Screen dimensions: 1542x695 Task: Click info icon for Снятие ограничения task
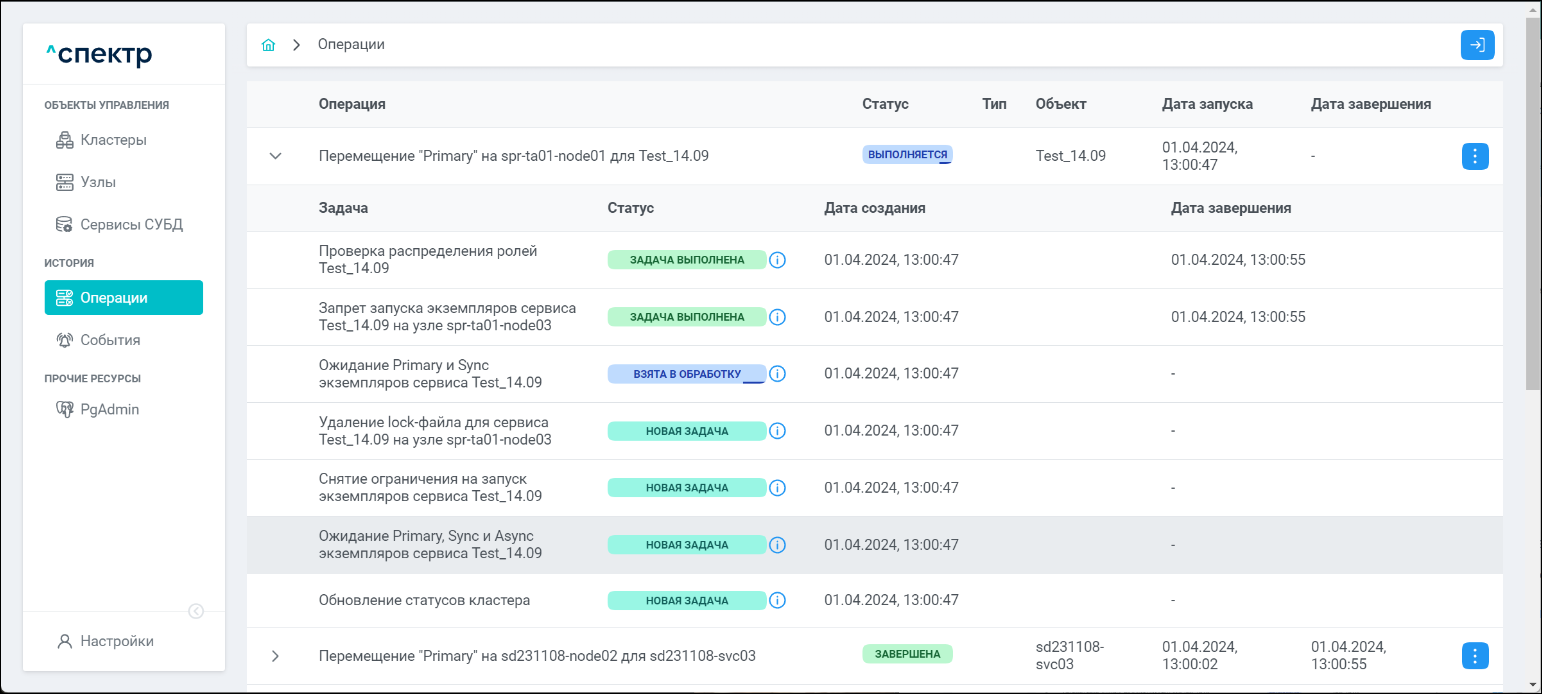pos(777,488)
